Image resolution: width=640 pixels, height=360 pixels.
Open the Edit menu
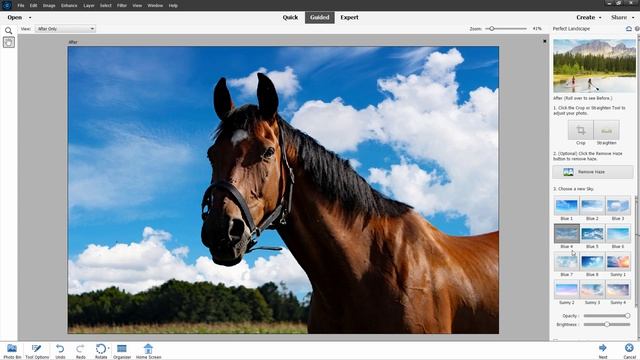pos(33,6)
